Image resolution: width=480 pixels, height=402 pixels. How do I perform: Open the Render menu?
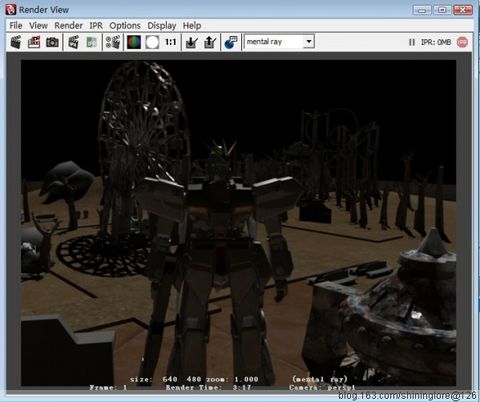point(68,26)
